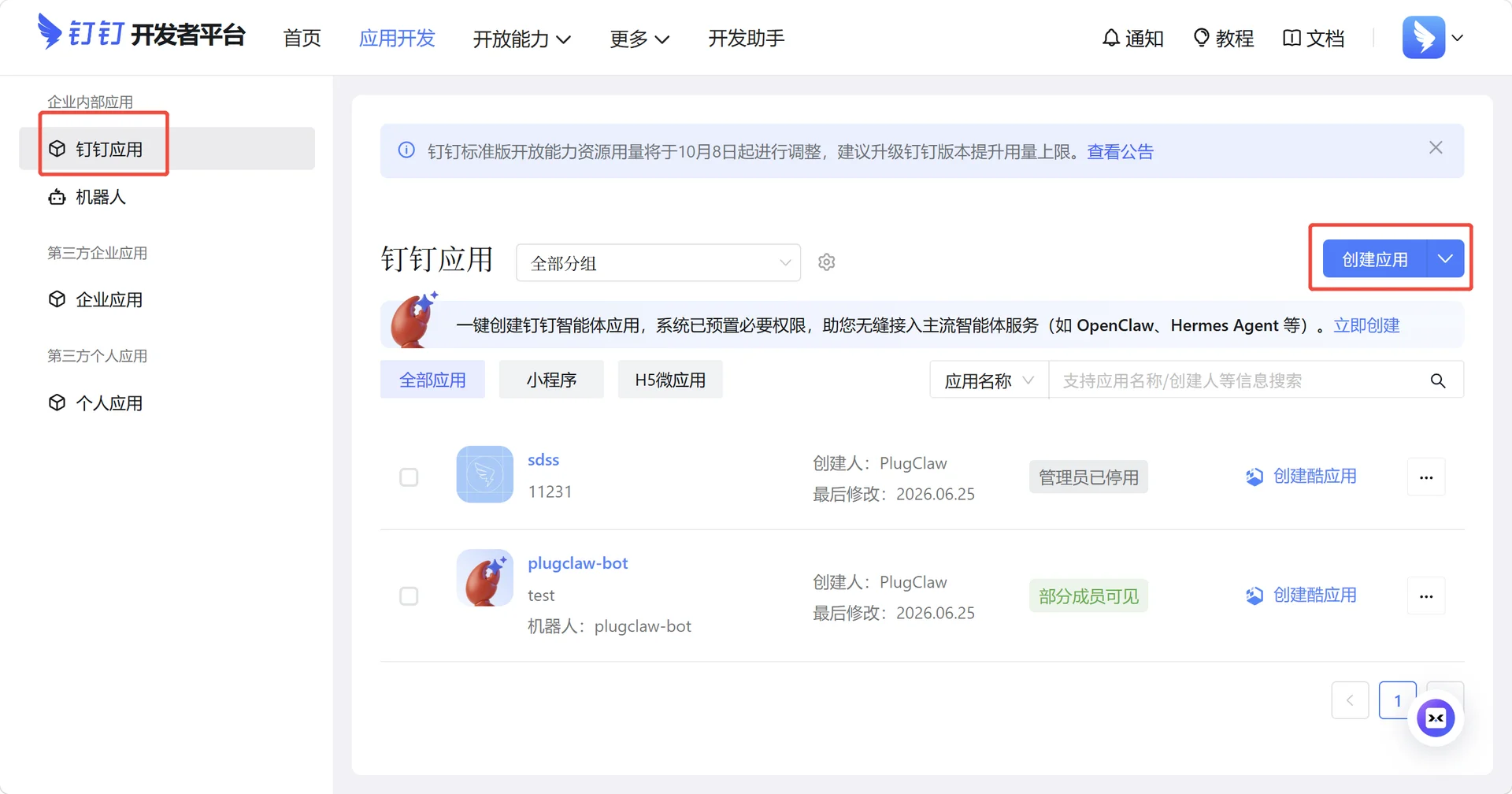Click the 管理员已停用 status tag
The image size is (1512, 794).
(x=1088, y=477)
